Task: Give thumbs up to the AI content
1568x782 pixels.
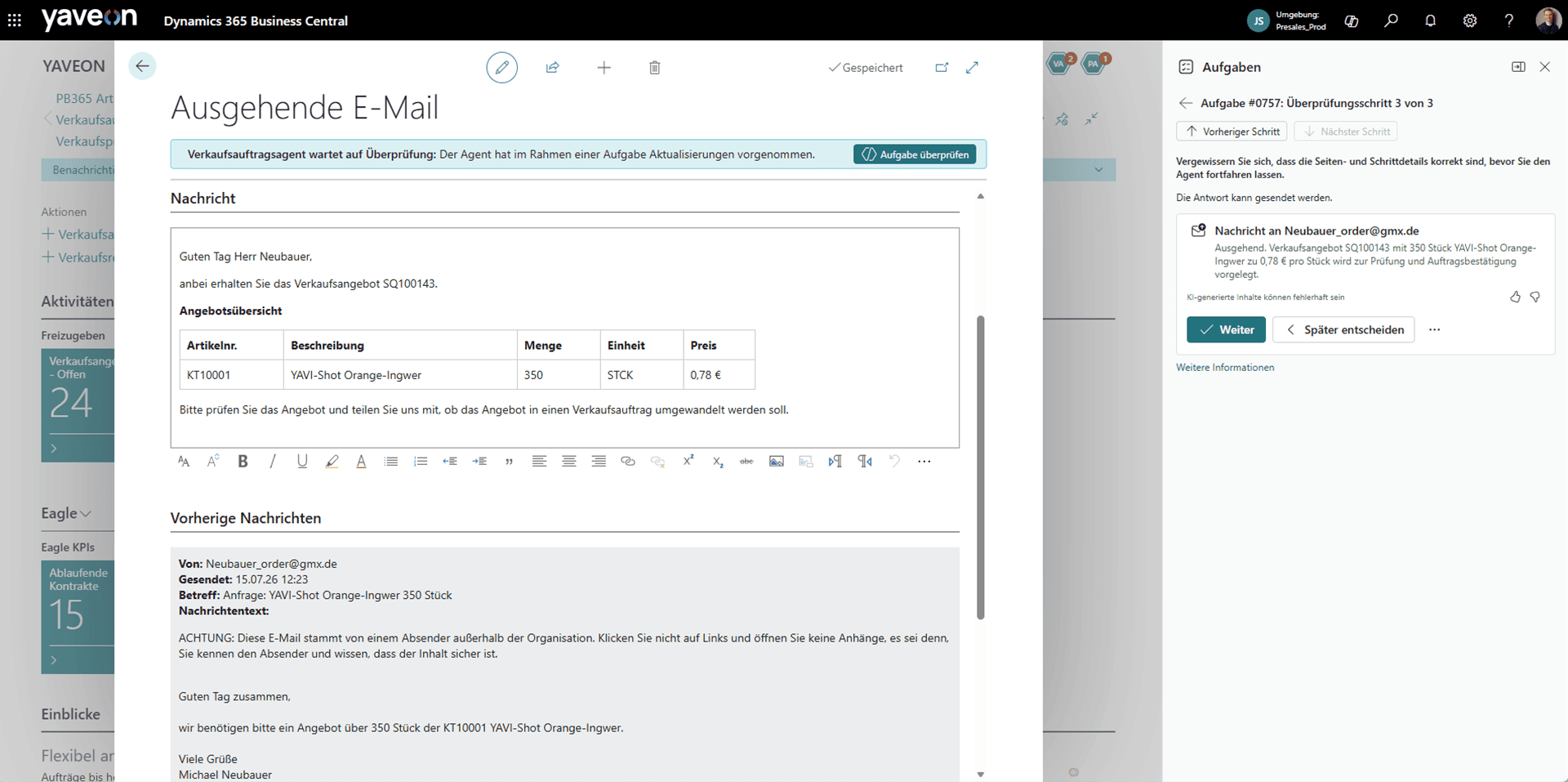Action: pos(1515,297)
